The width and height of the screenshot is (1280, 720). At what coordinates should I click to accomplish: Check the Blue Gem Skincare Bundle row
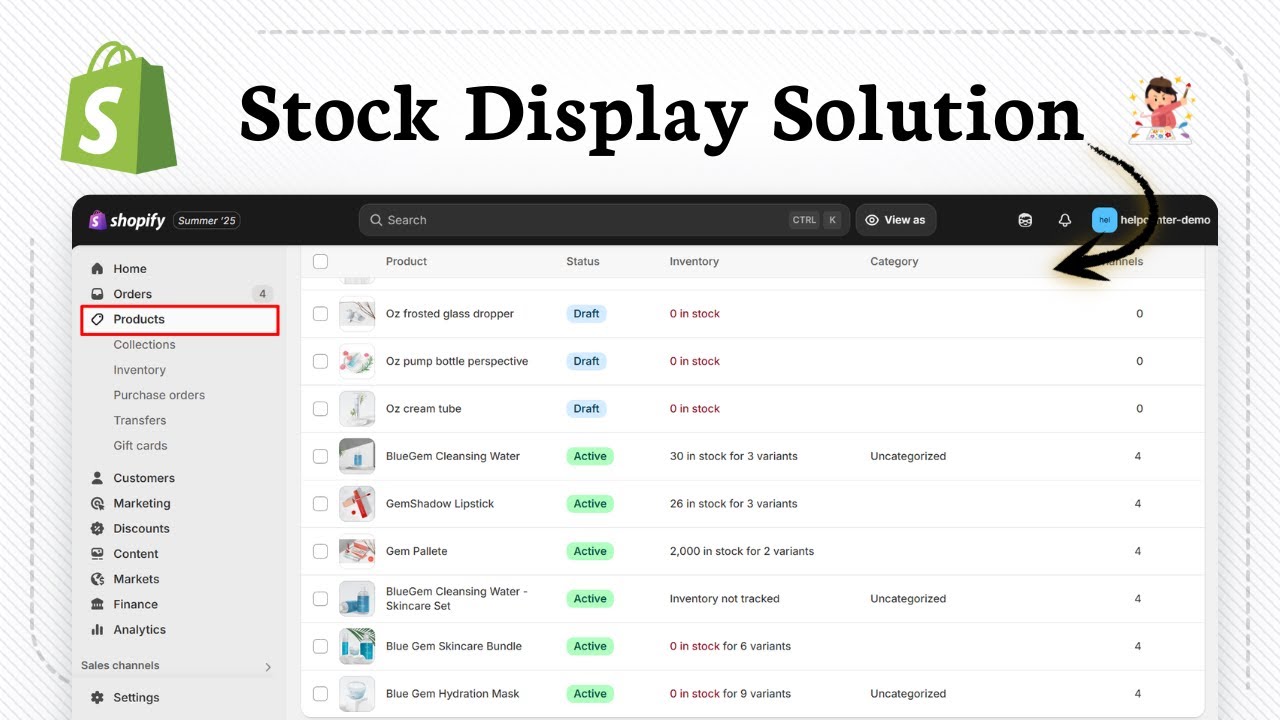320,646
